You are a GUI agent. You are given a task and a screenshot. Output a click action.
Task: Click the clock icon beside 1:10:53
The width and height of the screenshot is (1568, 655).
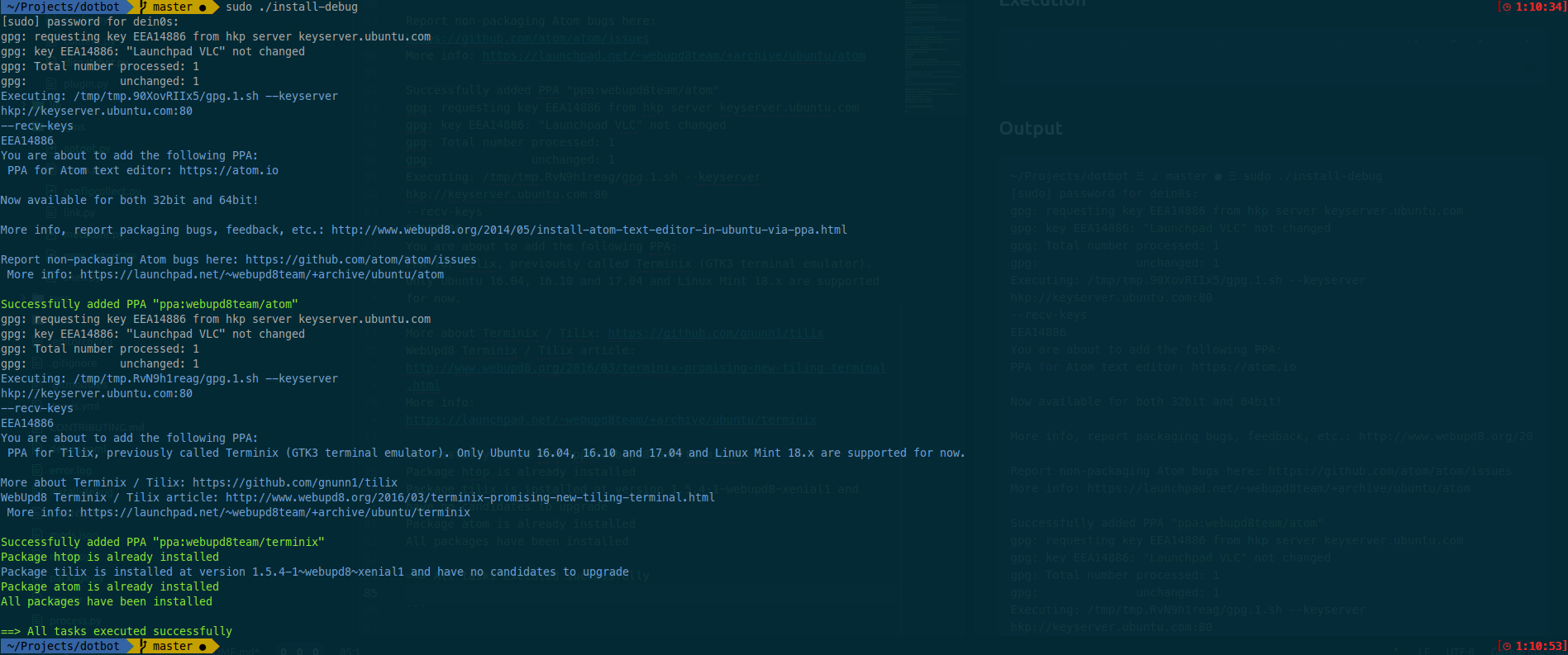(1507, 646)
